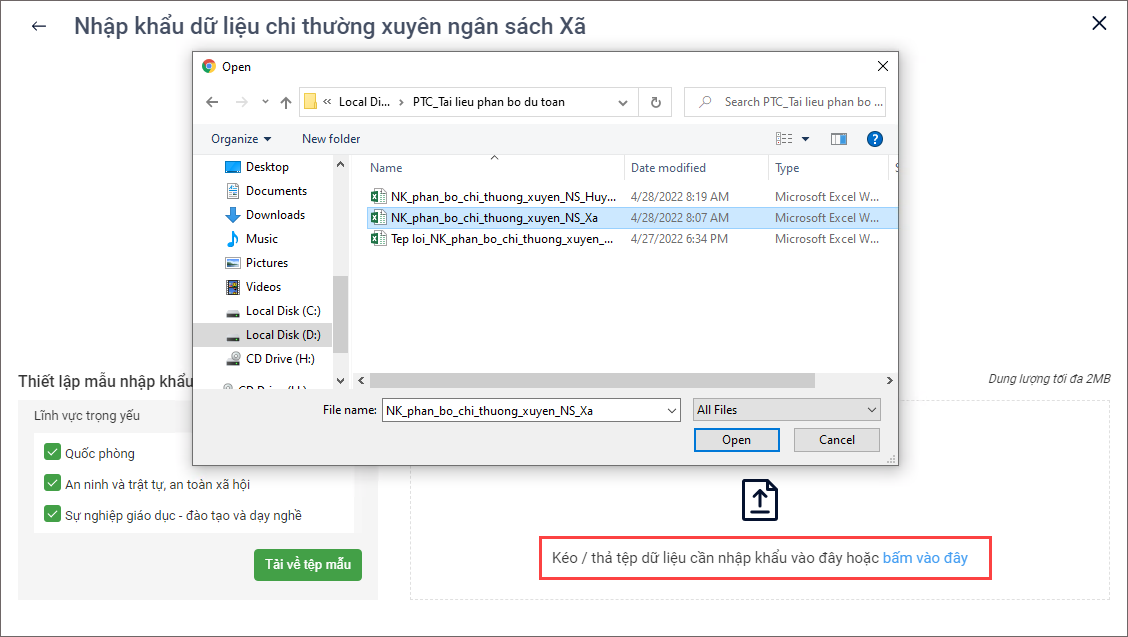
Task: Change the view layout icon
Action: 785,139
